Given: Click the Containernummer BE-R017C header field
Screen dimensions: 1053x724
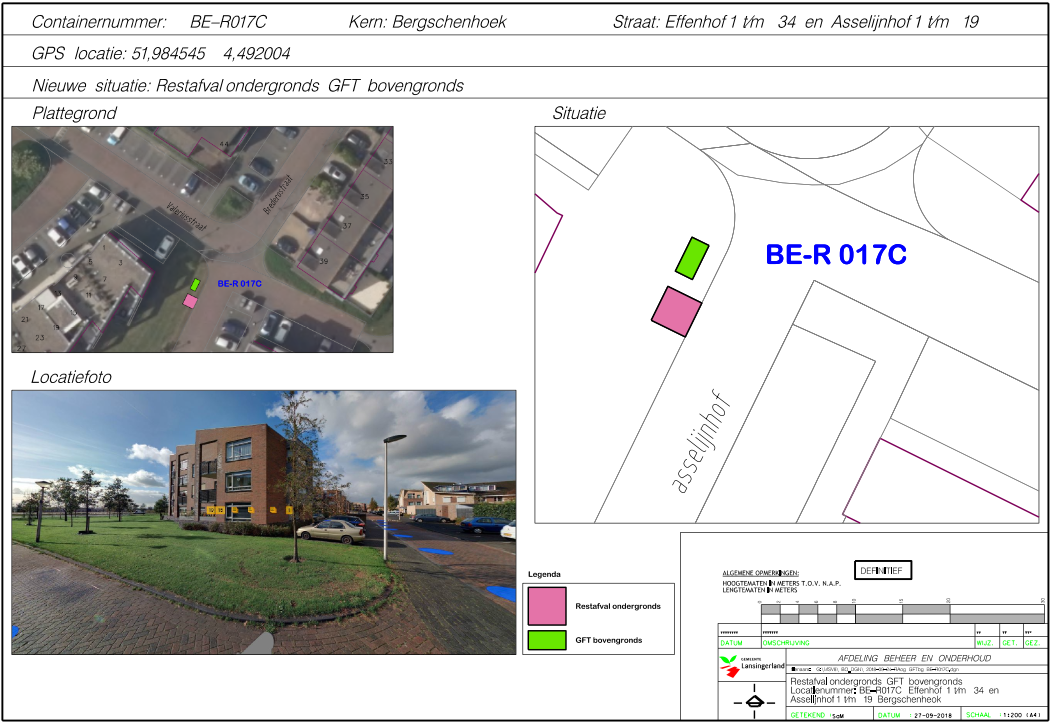Looking at the screenshot, I should (150, 22).
